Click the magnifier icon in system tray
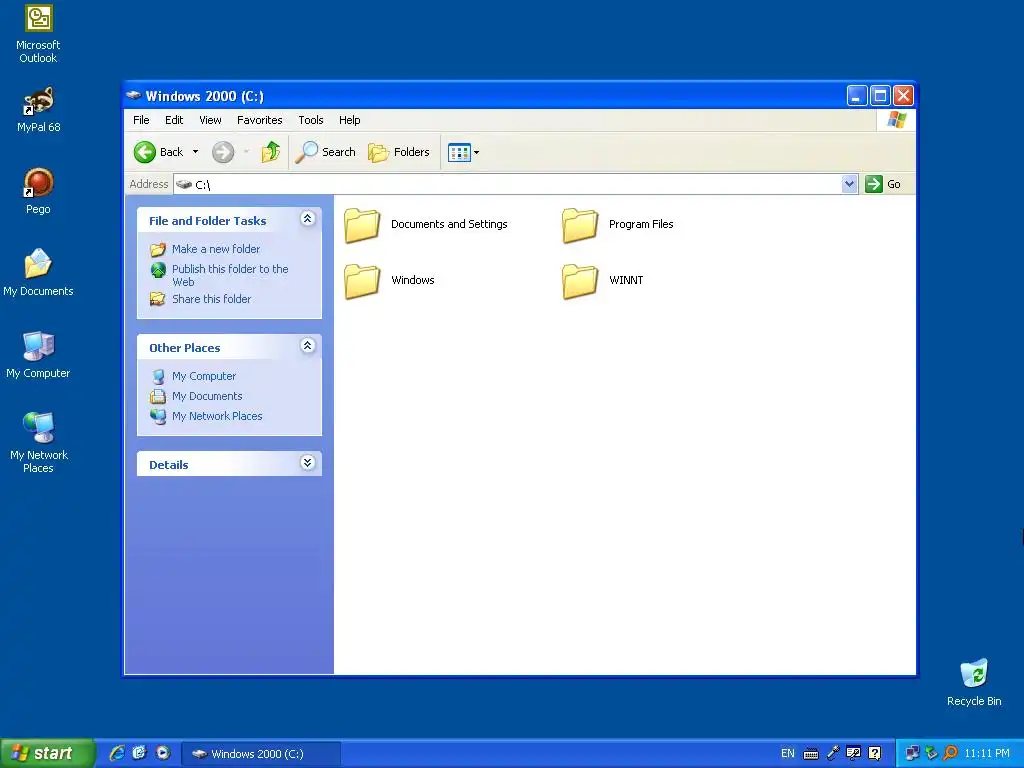This screenshot has height=768, width=1024. coord(951,753)
